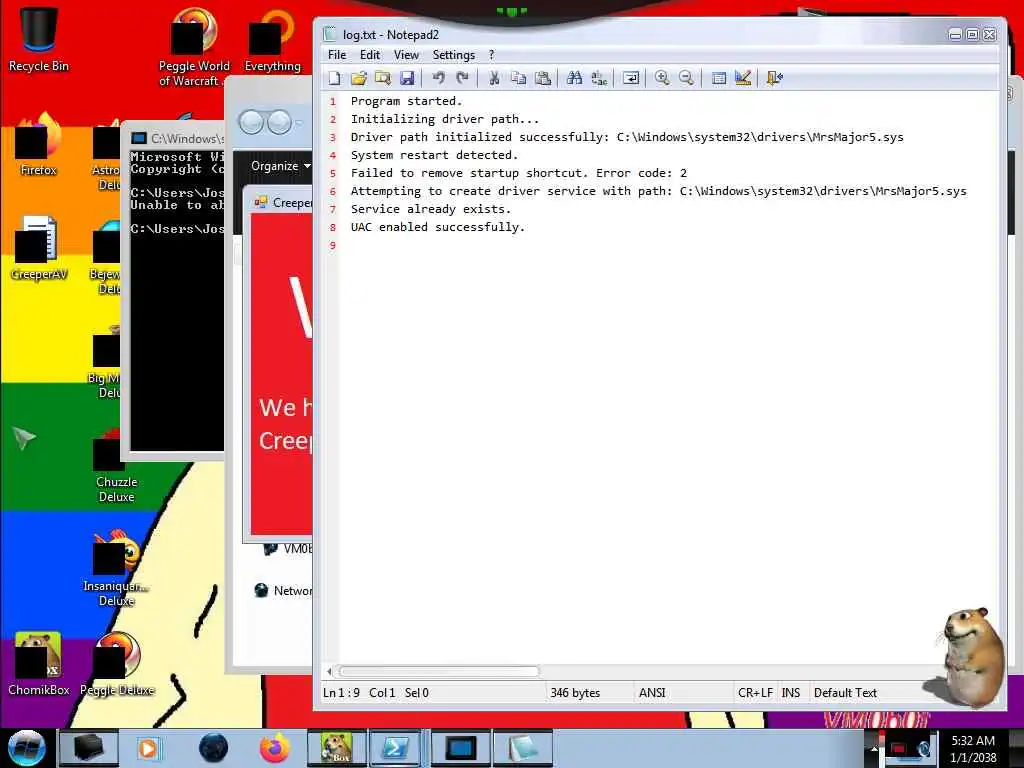Open the ? help menu
Screen dimensions: 1024x768
(492, 55)
